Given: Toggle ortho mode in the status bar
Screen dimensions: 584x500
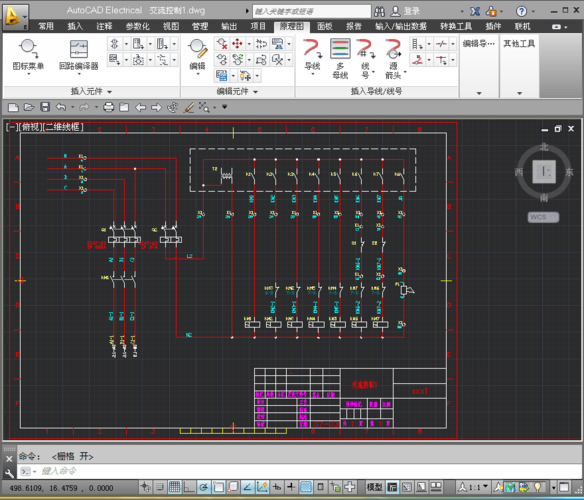Looking at the screenshot, I should (x=189, y=487).
